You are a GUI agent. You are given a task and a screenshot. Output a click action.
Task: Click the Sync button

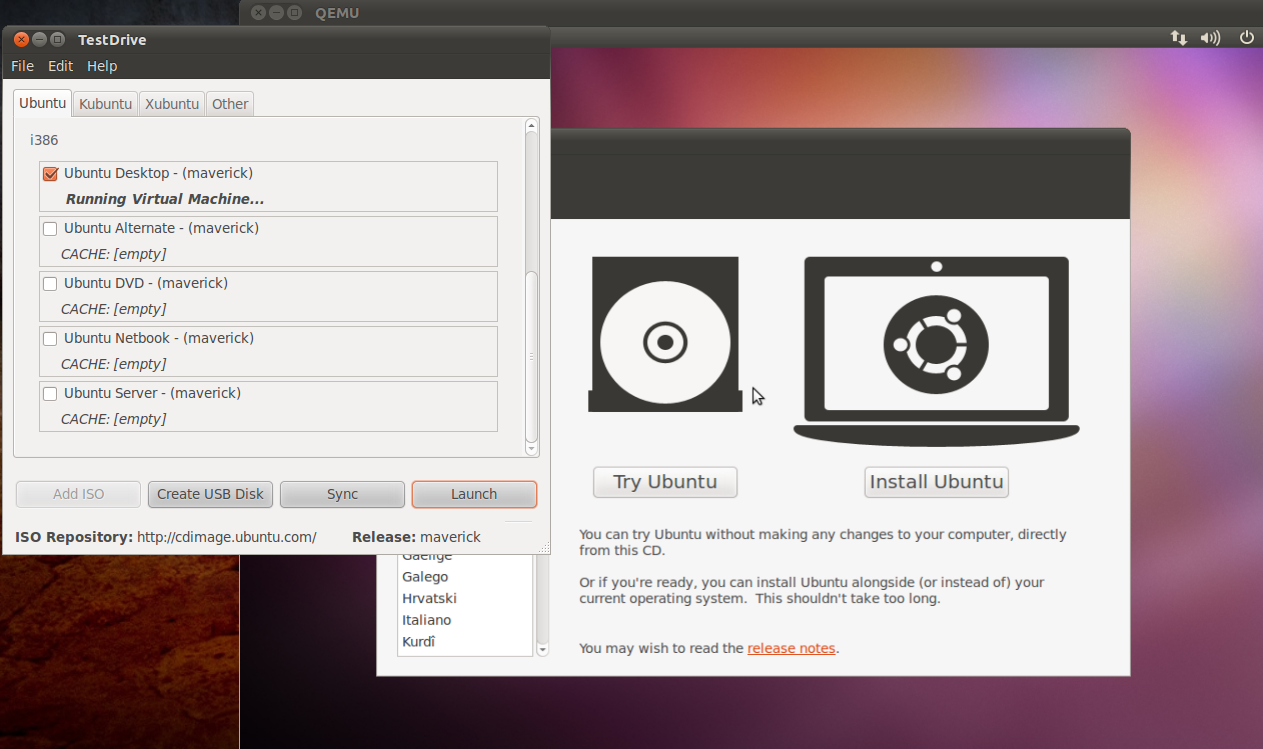tap(342, 494)
